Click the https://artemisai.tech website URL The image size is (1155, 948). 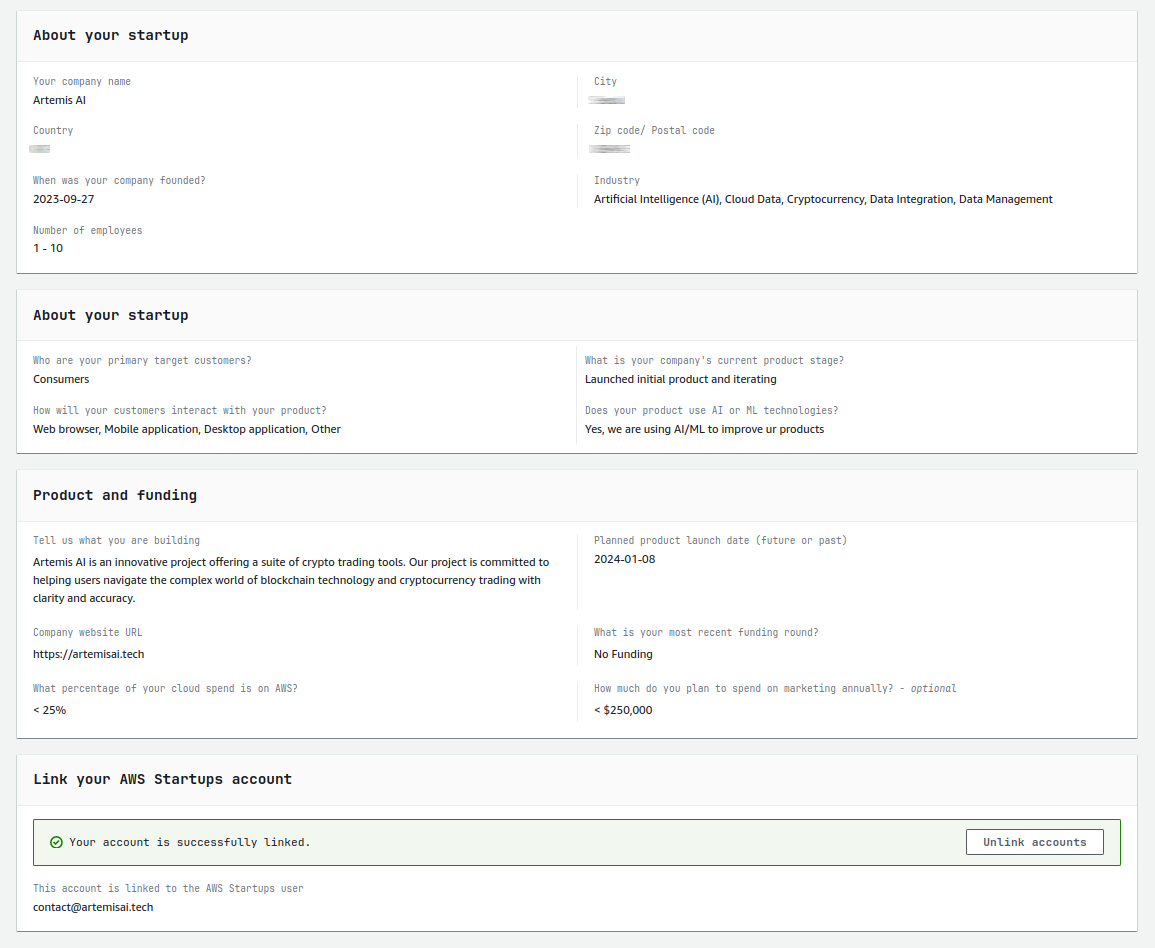[88, 654]
